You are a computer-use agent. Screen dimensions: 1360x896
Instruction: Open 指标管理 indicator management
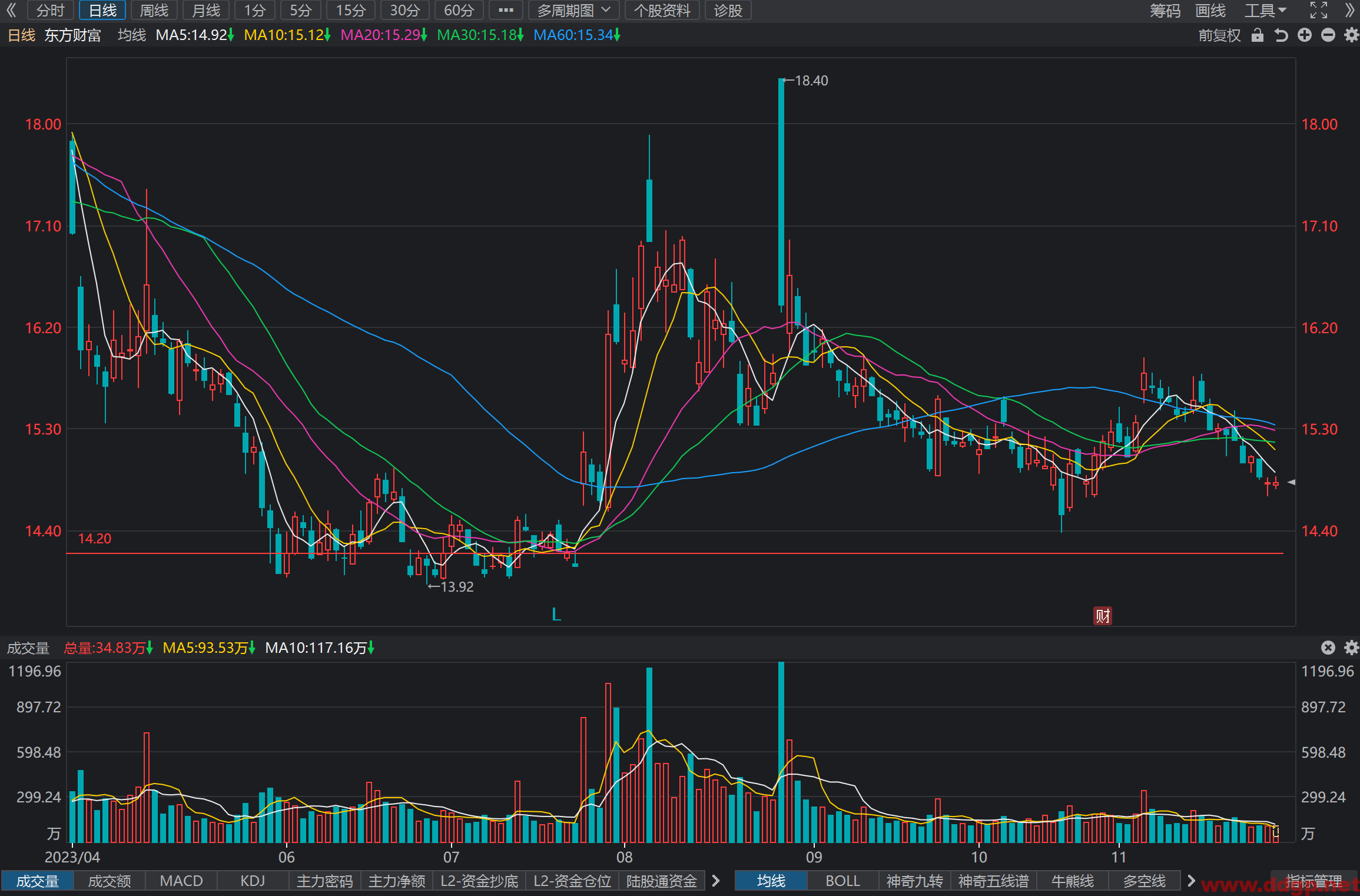[x=1314, y=881]
